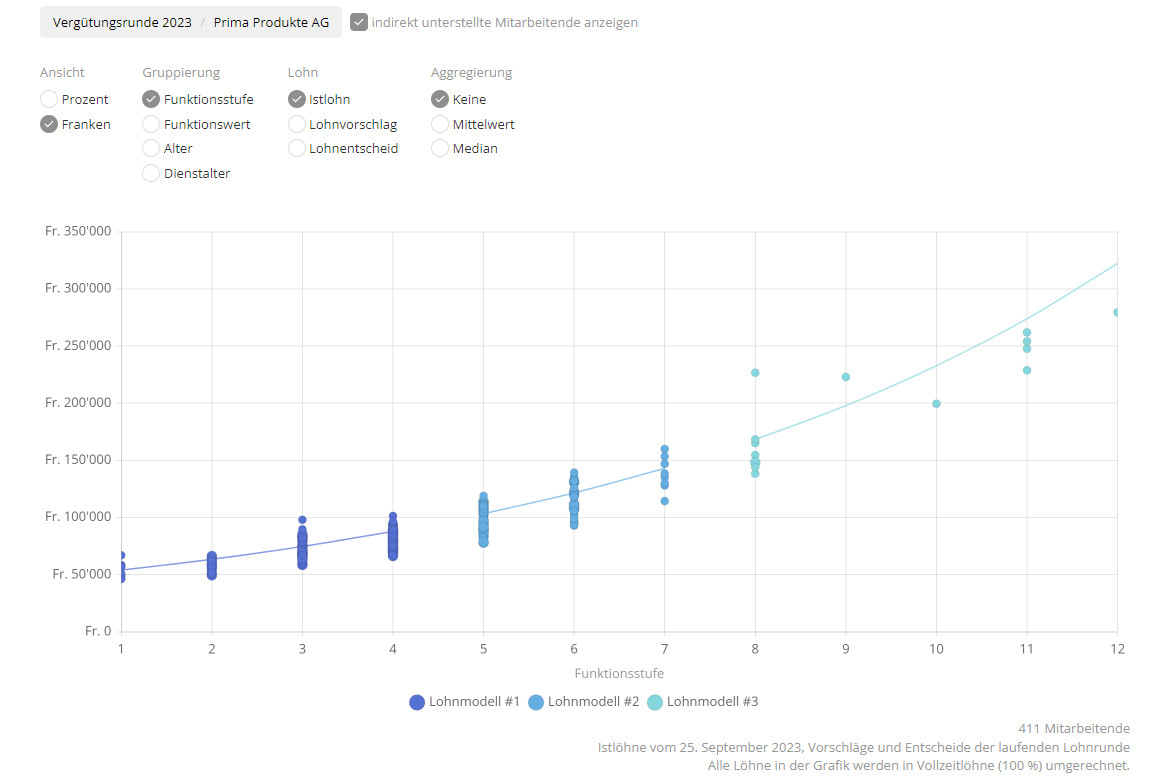Set aggregation to Keine

pos(440,99)
